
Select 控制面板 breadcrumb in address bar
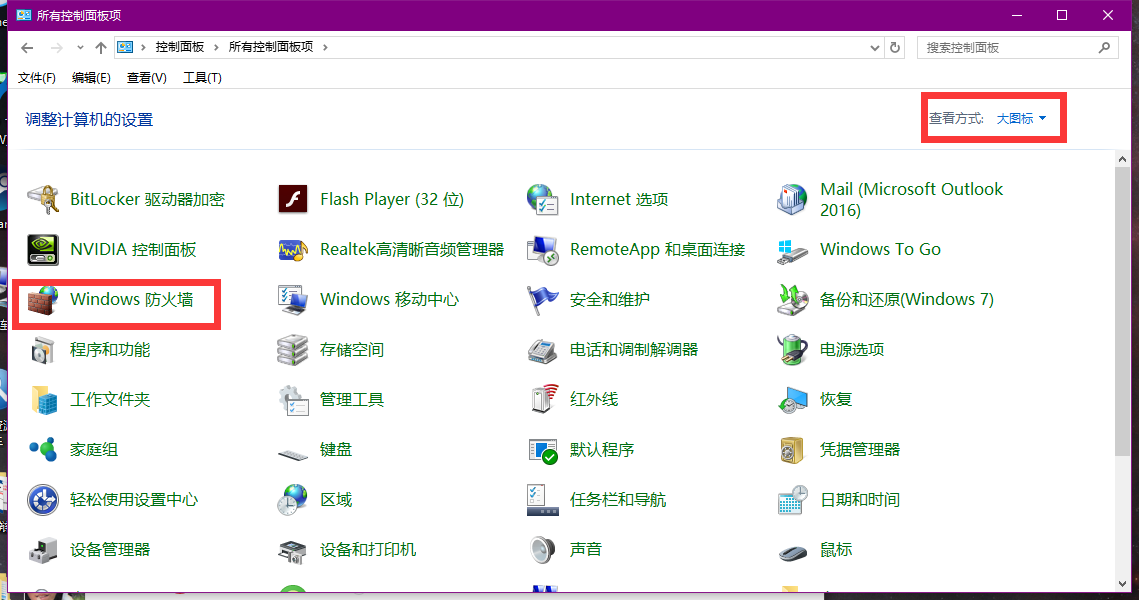(x=179, y=47)
